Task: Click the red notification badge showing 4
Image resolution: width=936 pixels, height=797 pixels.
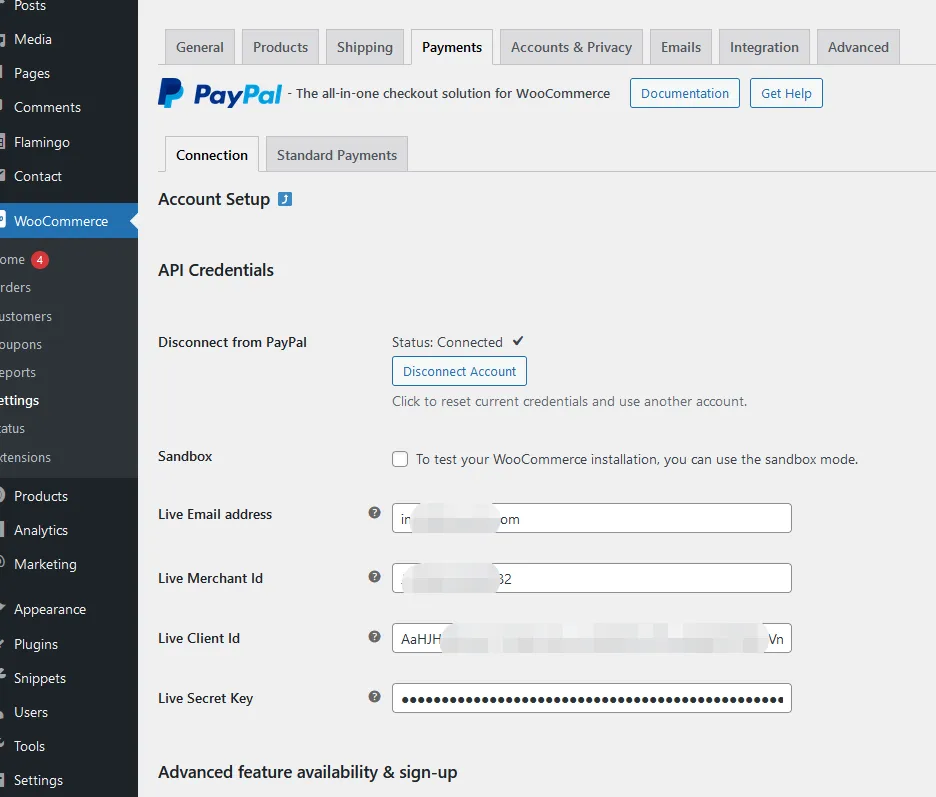Action: 39,260
